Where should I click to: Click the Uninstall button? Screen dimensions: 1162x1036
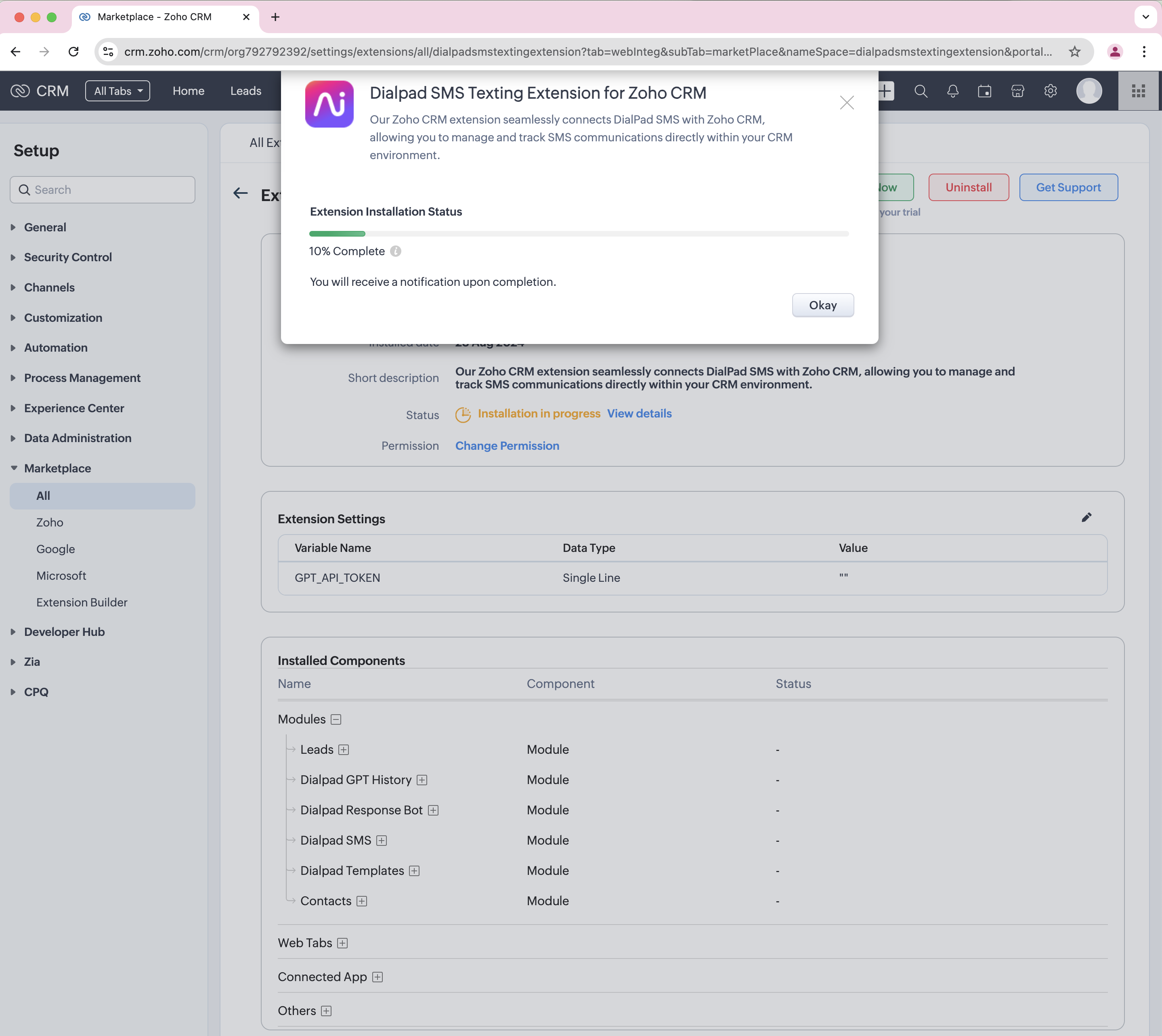click(x=969, y=187)
